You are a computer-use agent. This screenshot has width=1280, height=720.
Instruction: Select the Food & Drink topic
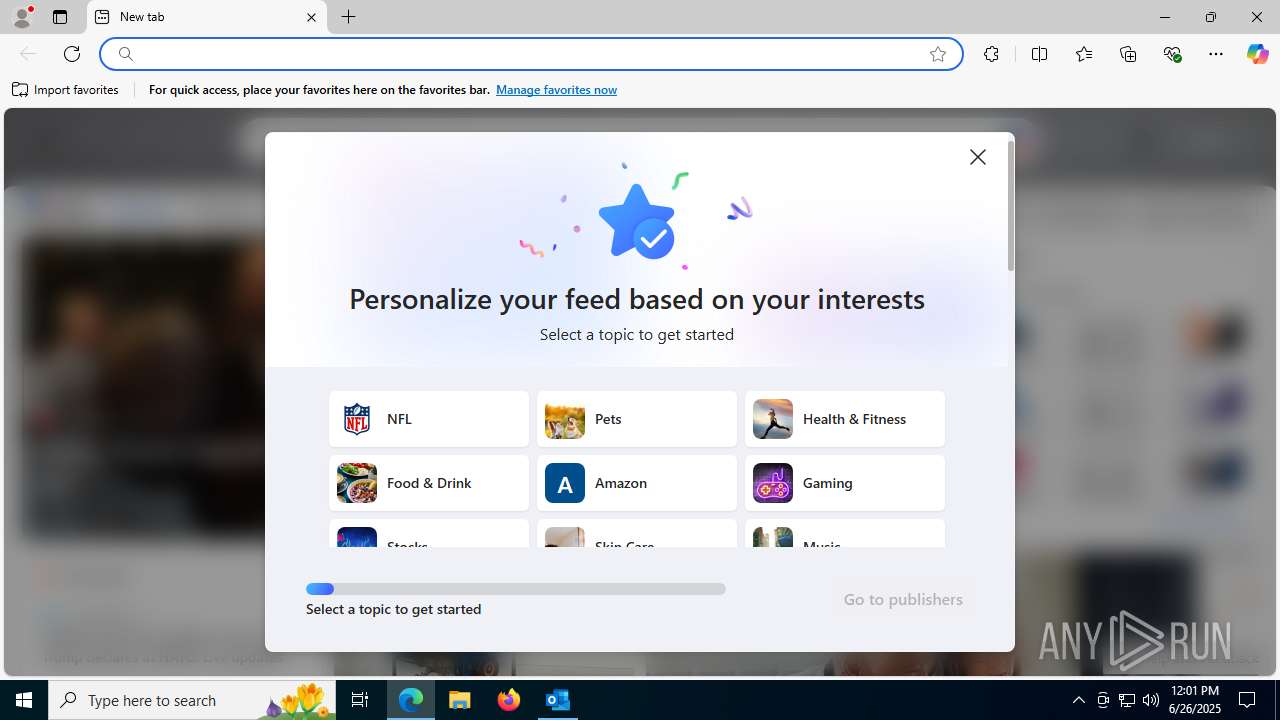pos(429,483)
